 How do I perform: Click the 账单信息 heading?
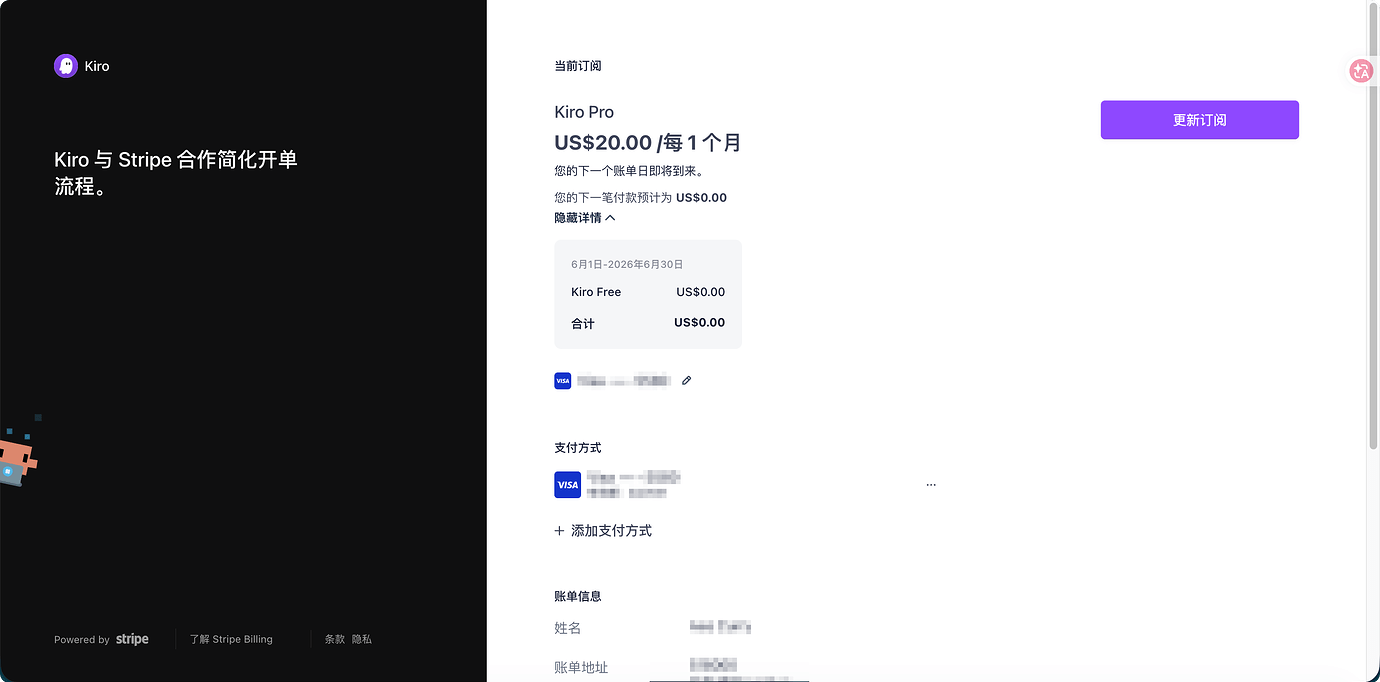(x=578, y=596)
